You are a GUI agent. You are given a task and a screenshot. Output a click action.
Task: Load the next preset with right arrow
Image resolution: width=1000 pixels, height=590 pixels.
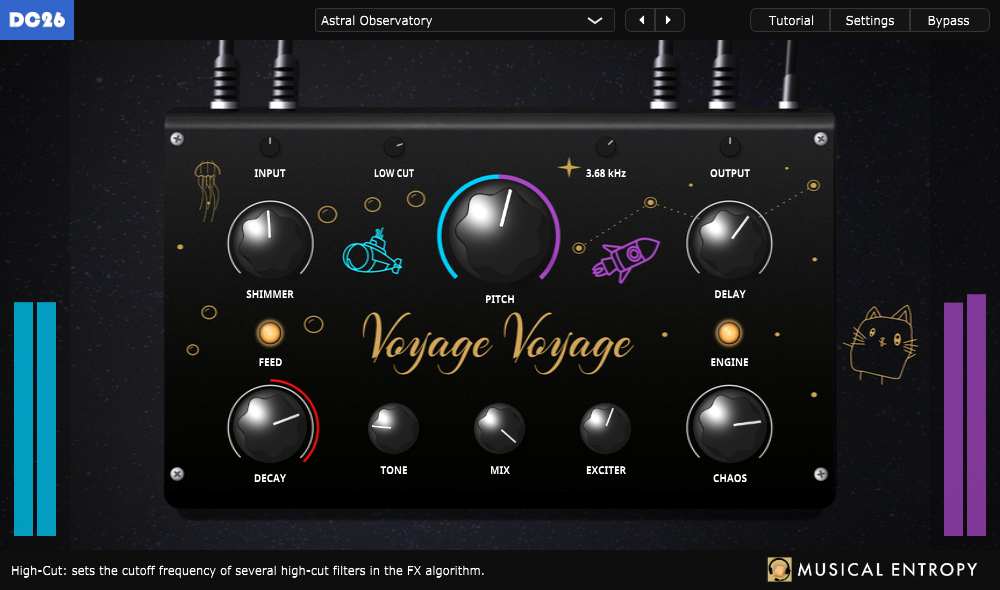coord(669,20)
